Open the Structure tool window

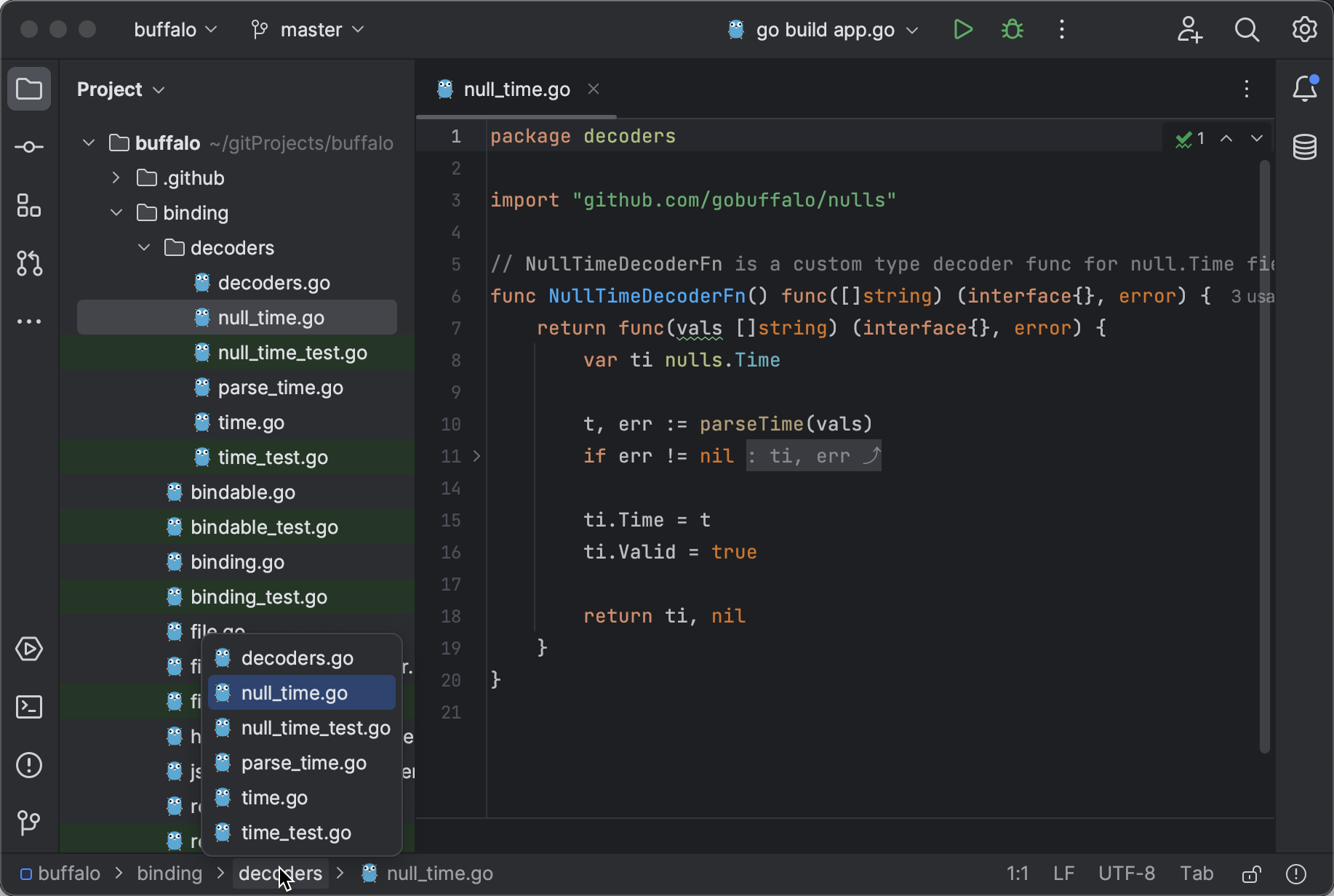28,206
